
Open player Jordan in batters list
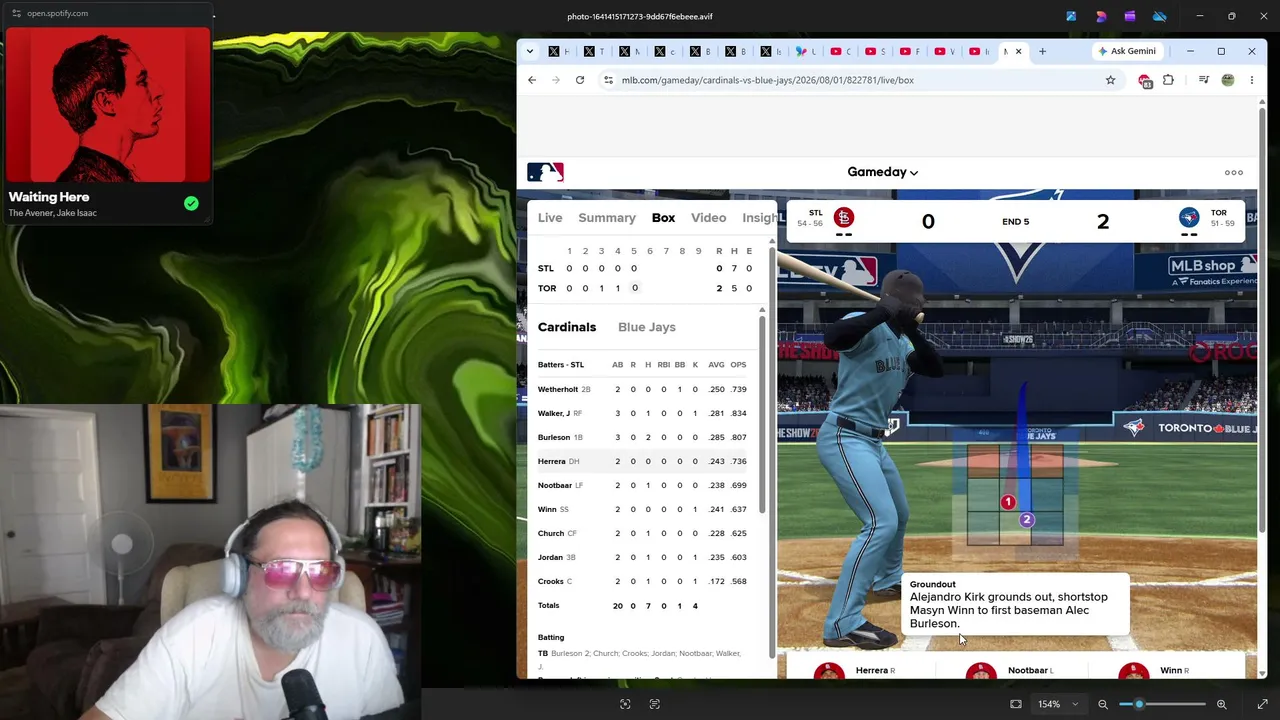[x=550, y=557]
